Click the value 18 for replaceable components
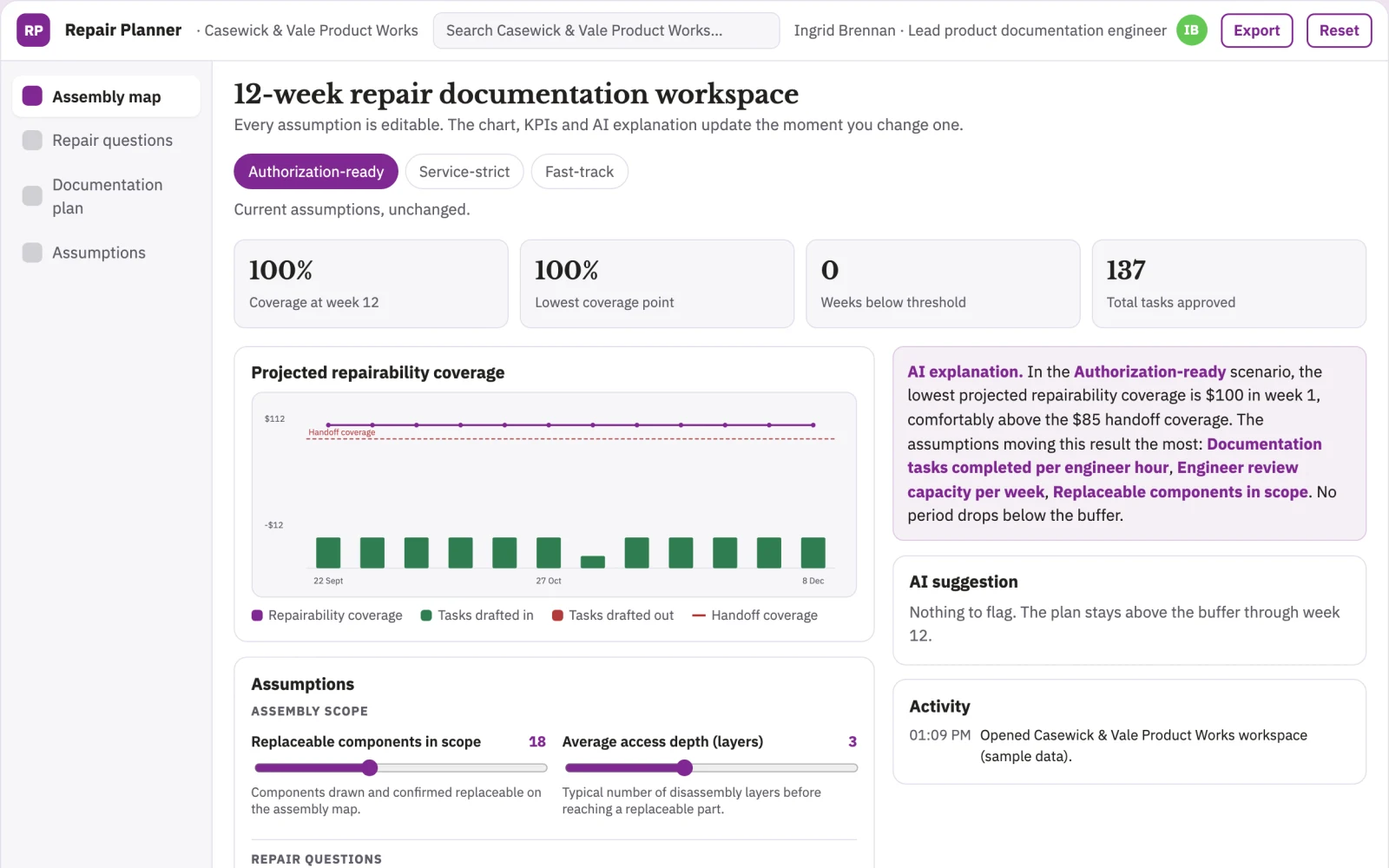This screenshot has height=868, width=1389. pos(537,742)
